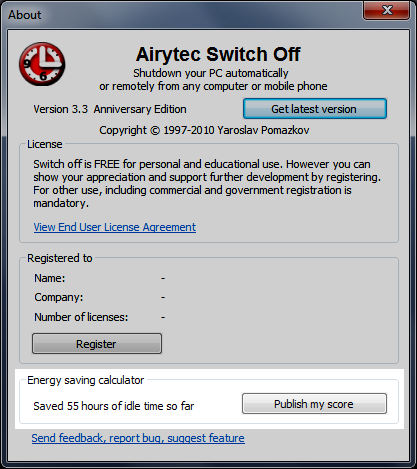The image size is (417, 469).
Task: Click the Name: label
Action: click(50, 278)
